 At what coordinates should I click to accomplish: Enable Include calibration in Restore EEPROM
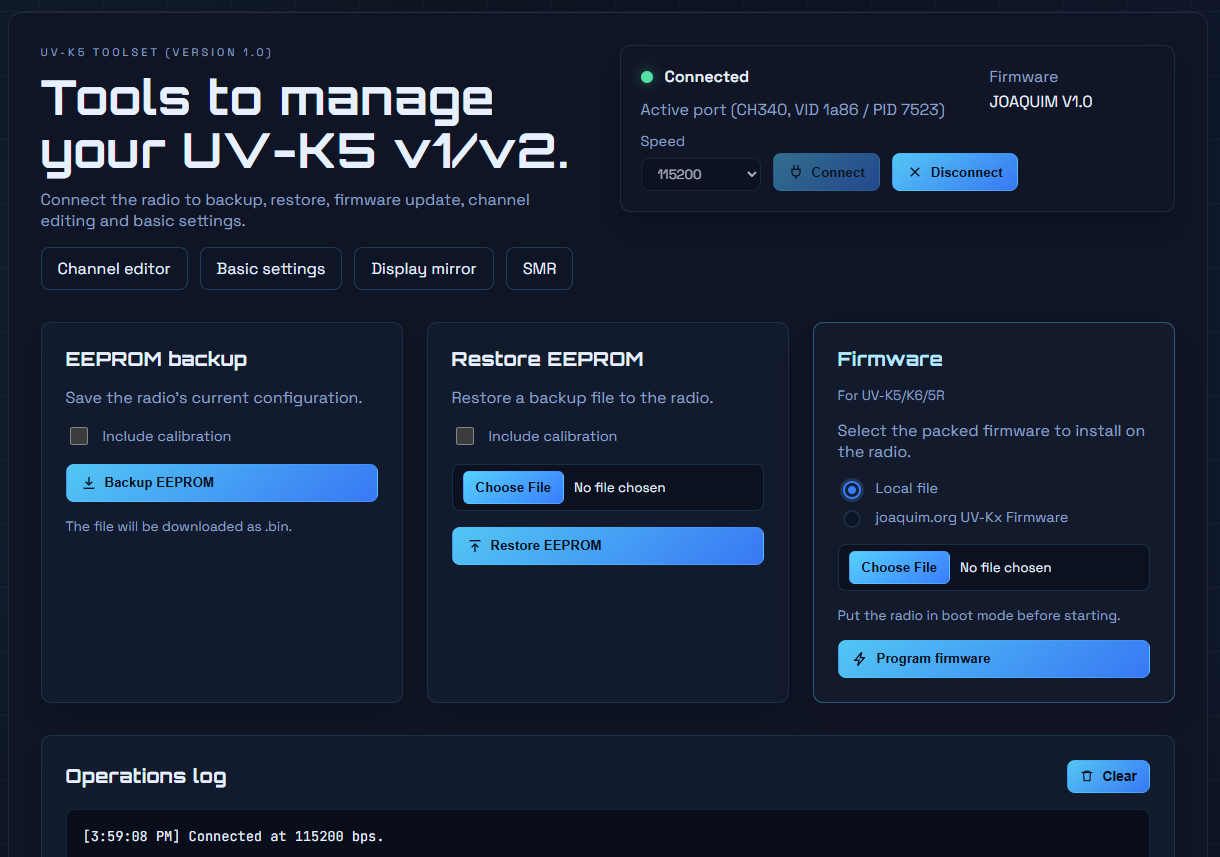point(465,436)
